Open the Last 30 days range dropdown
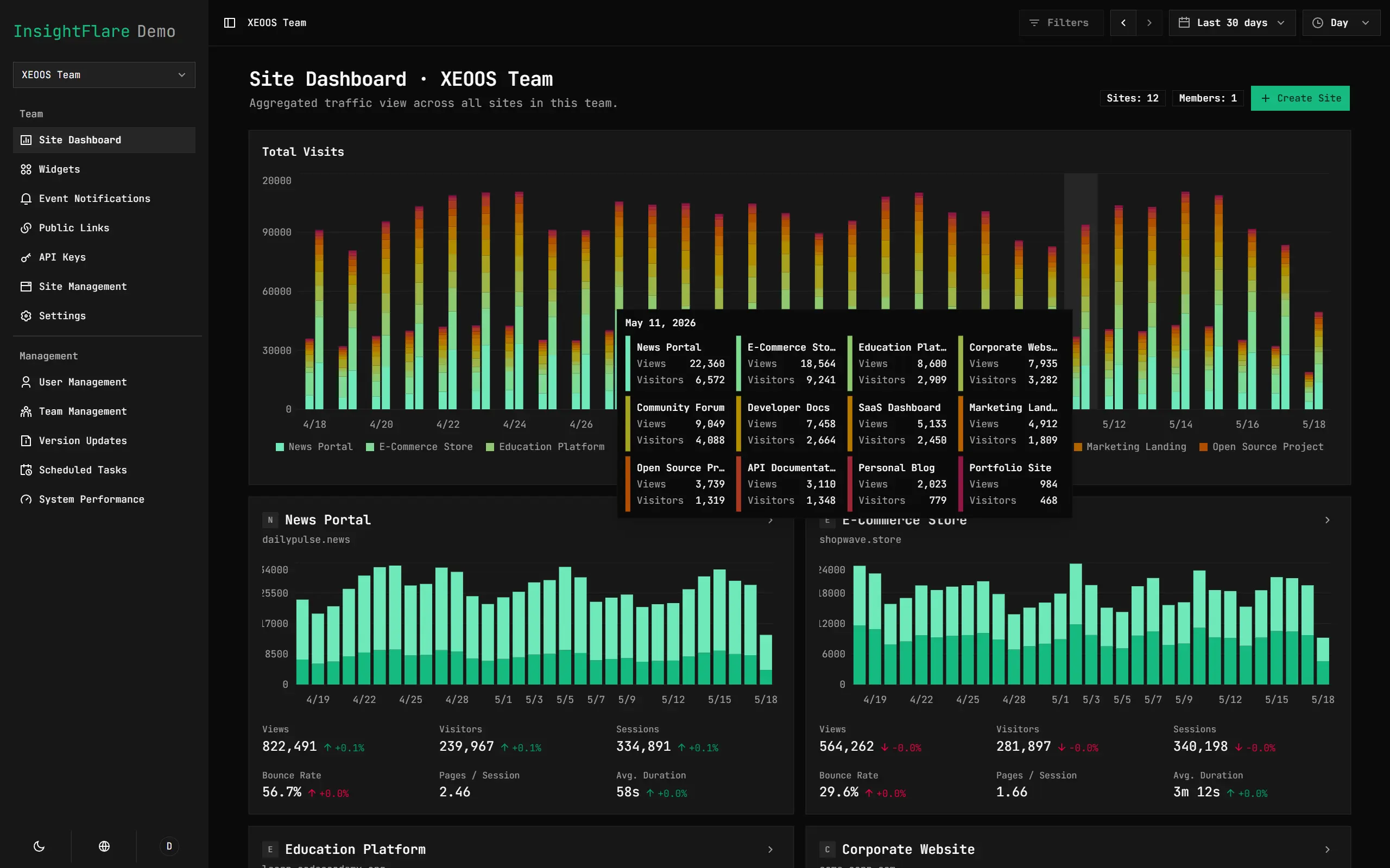Screen dimensions: 1390x868 [1232, 22]
